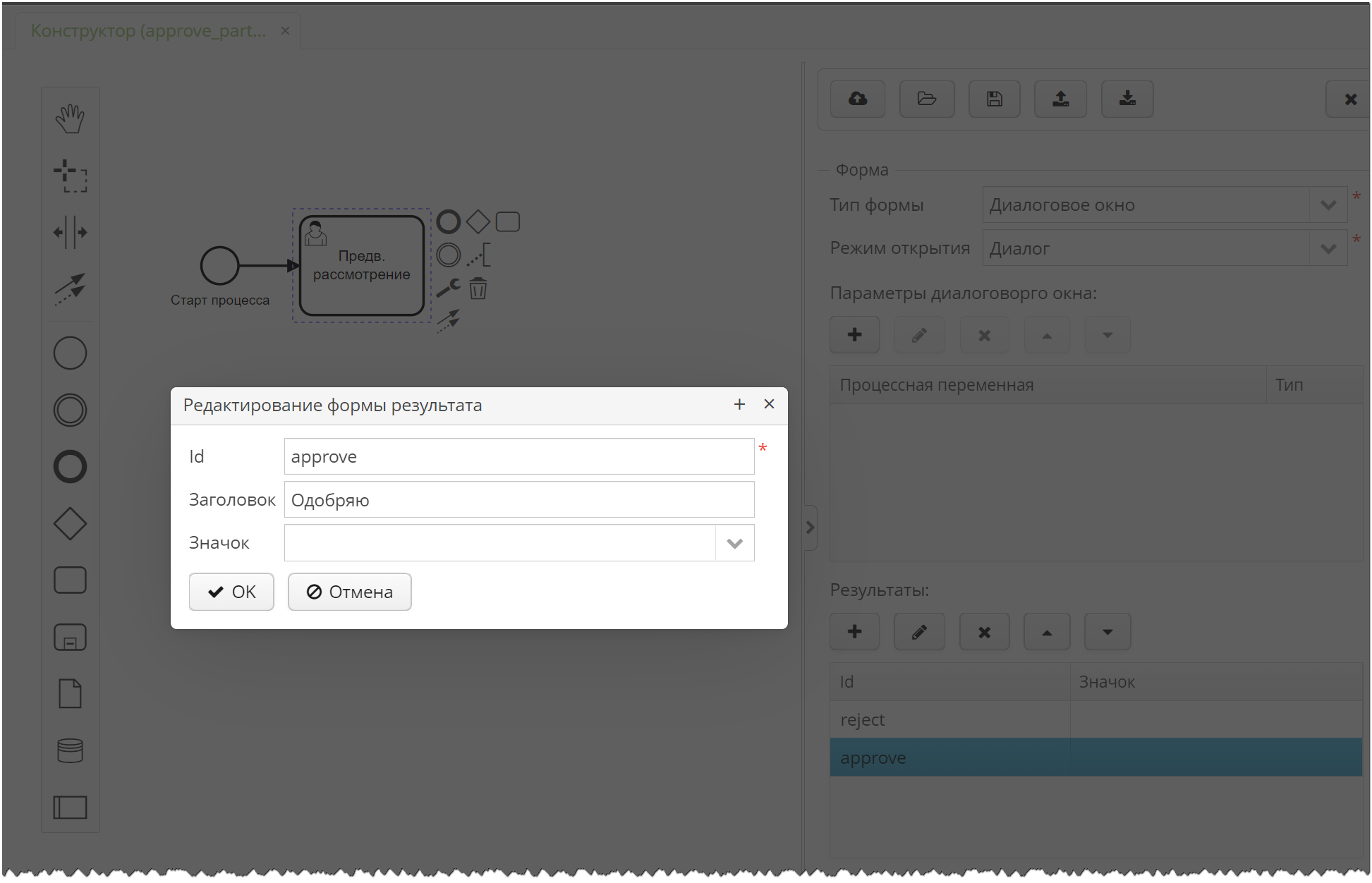1372x883 pixels.
Task: Pick the global connect arrows tool
Action: point(70,288)
